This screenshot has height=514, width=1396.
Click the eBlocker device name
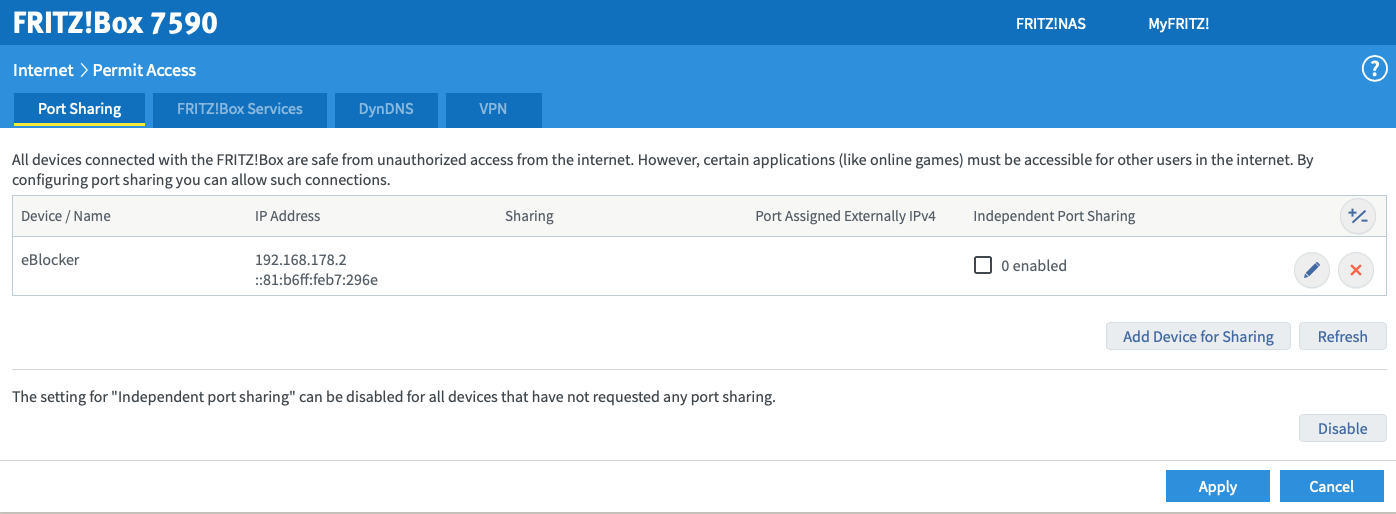(x=50, y=259)
